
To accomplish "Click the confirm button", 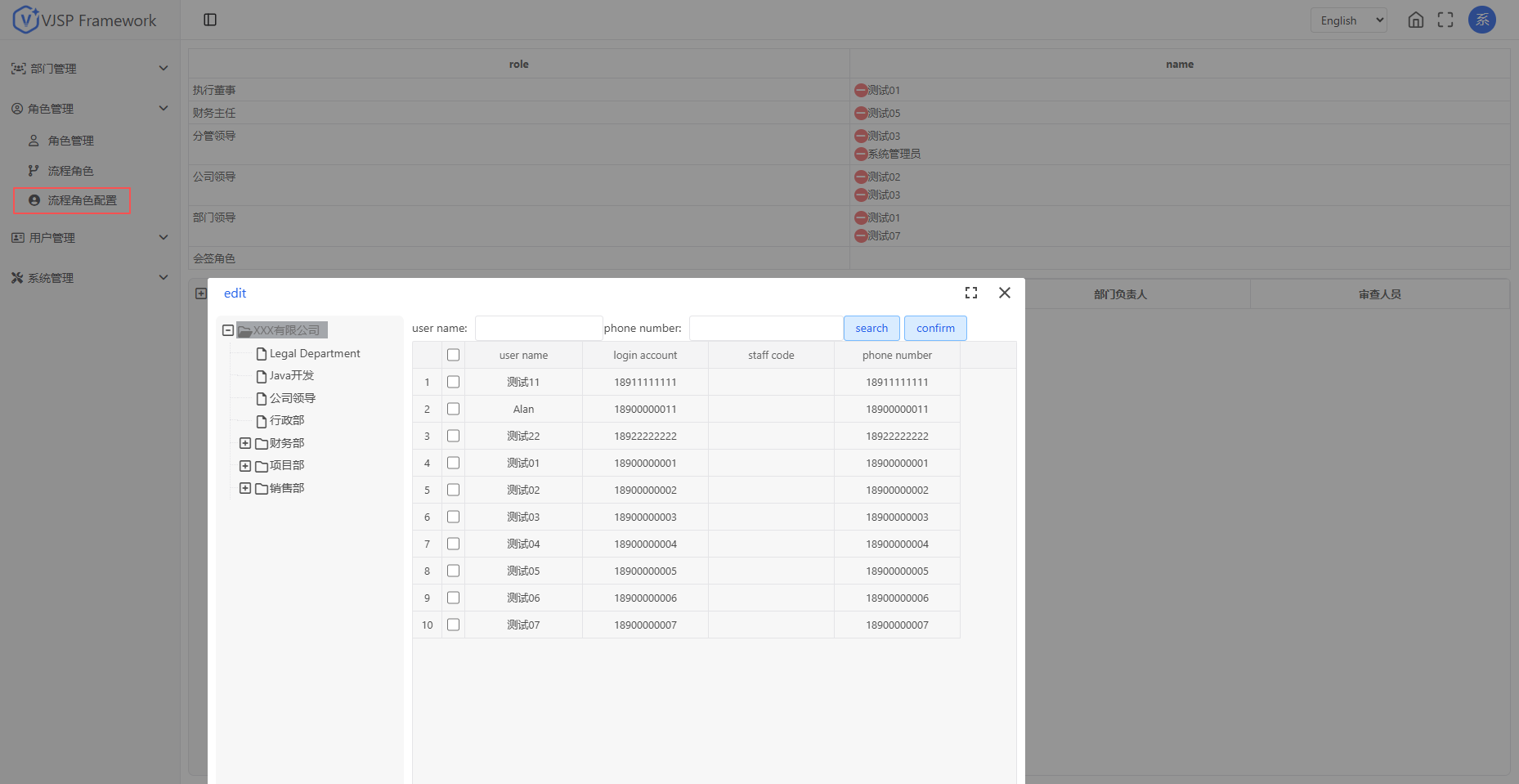I will [935, 328].
